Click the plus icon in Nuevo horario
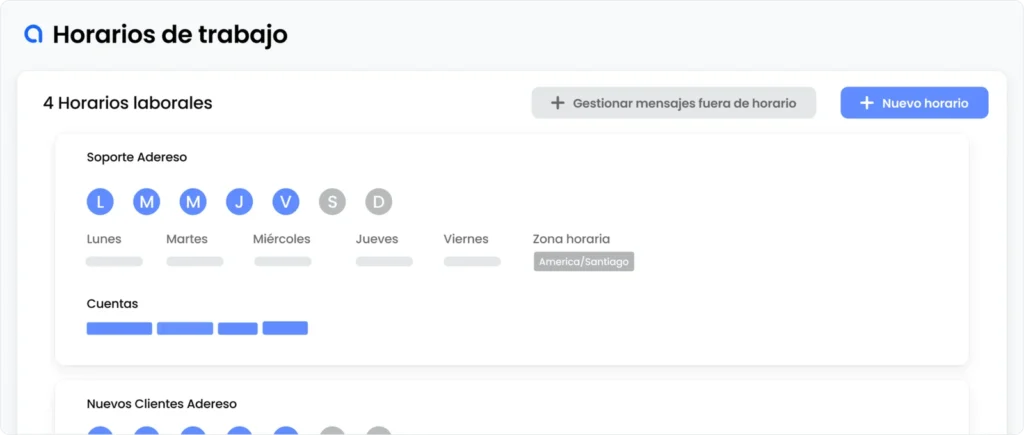 tap(866, 103)
